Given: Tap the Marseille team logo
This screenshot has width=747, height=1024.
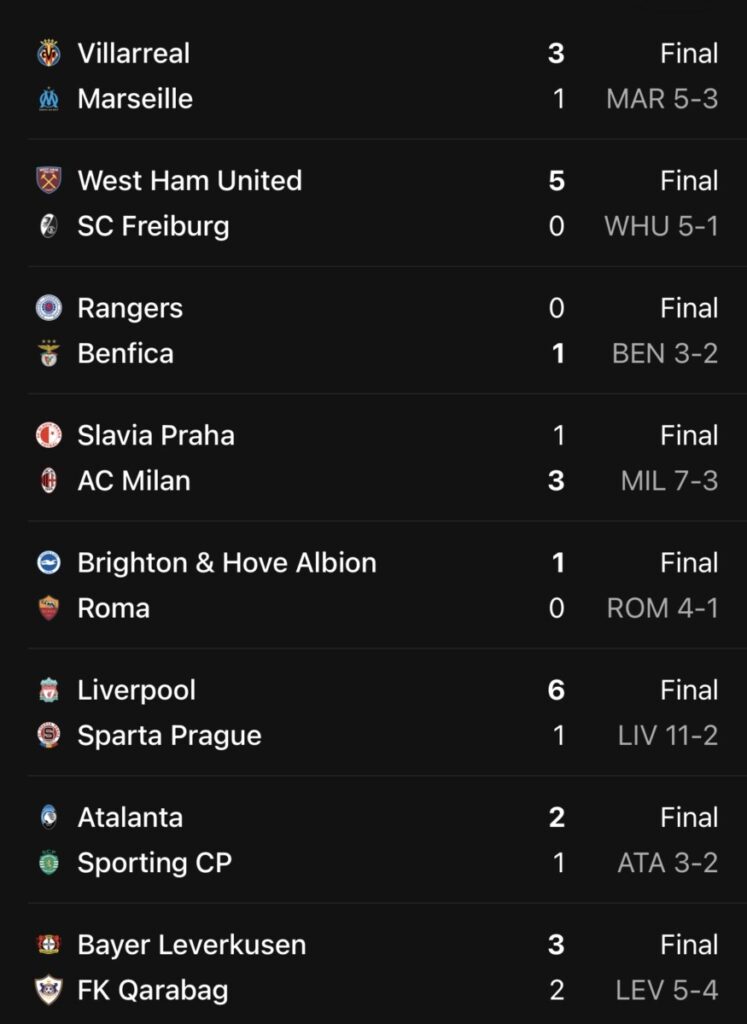Looking at the screenshot, I should (48, 99).
